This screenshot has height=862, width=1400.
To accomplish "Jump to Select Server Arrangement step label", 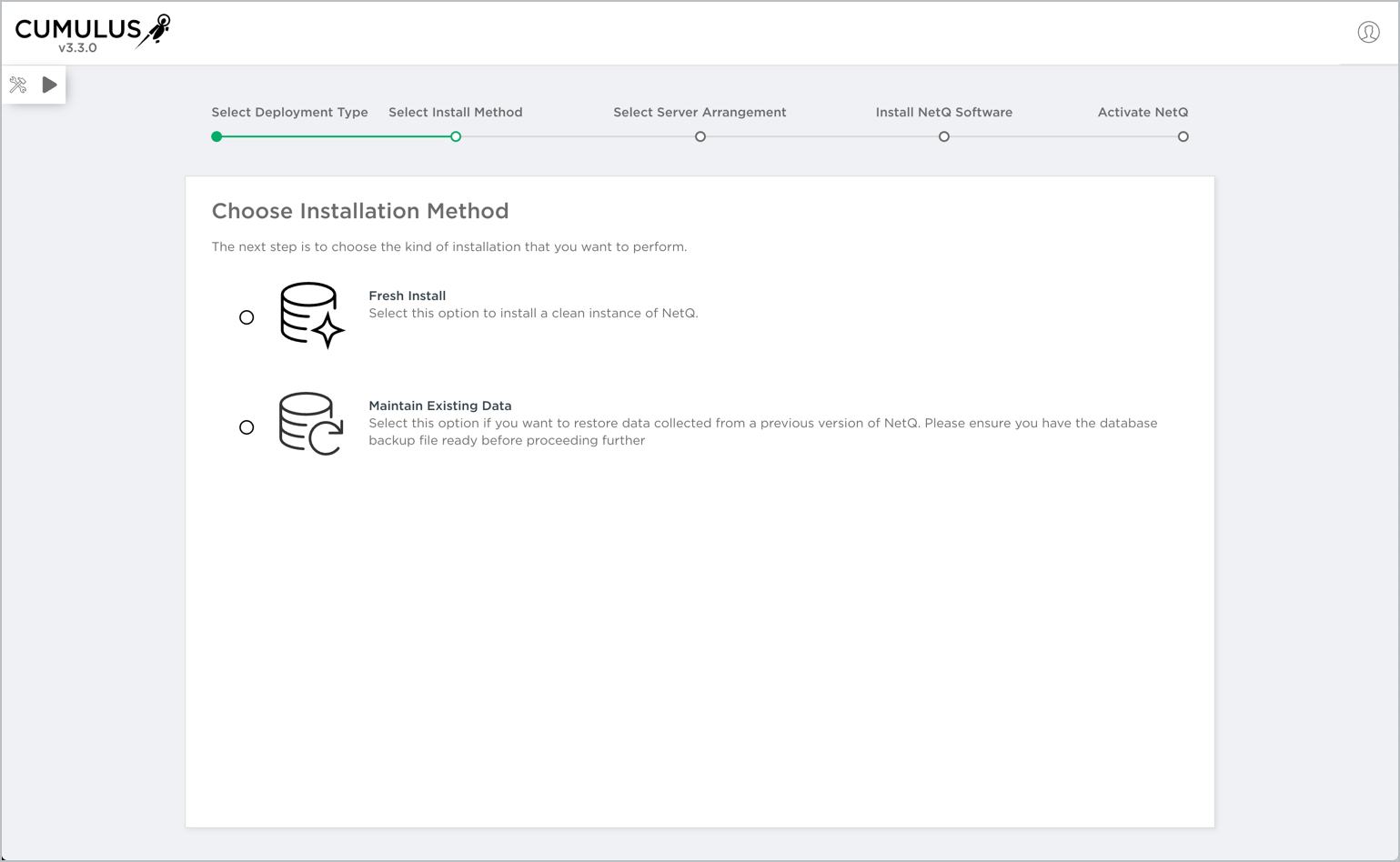I will coord(700,113).
